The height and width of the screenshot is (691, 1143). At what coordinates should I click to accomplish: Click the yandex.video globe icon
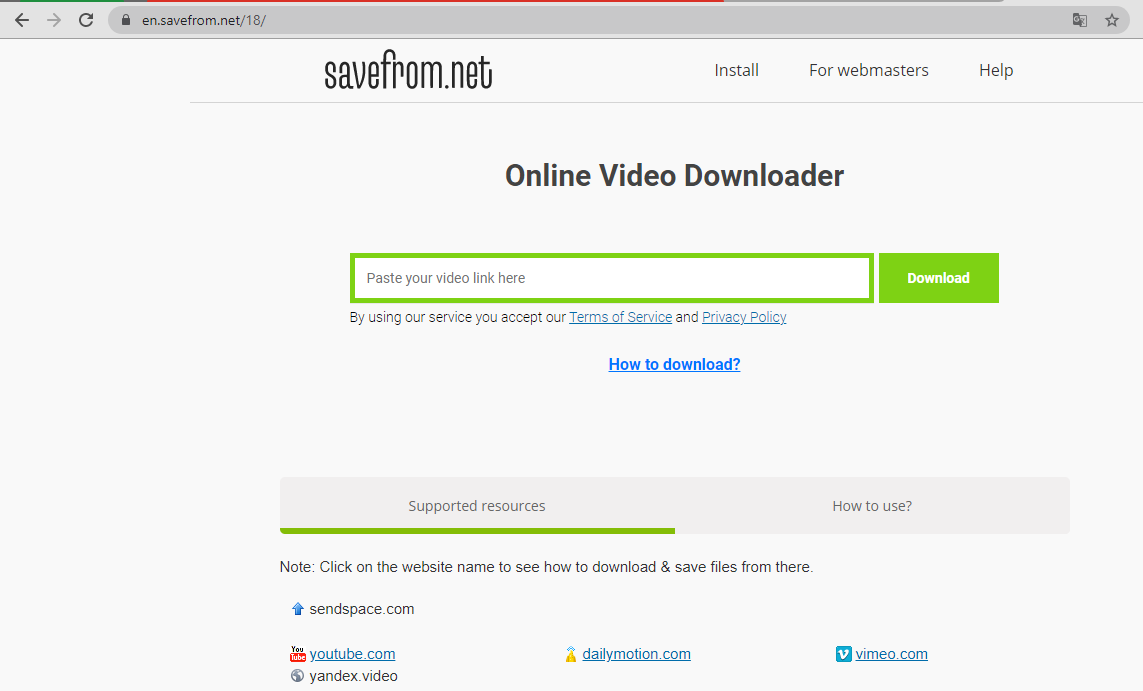point(297,676)
